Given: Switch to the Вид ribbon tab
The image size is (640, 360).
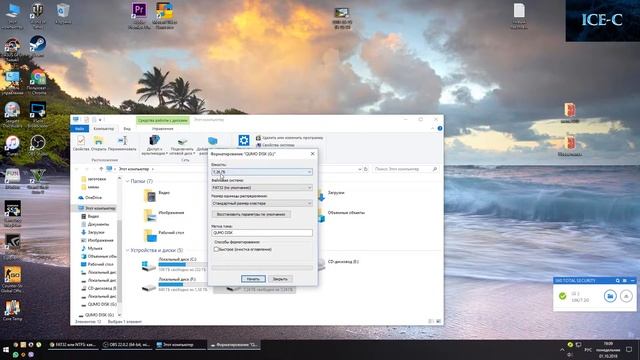Looking at the screenshot, I should pos(127,129).
